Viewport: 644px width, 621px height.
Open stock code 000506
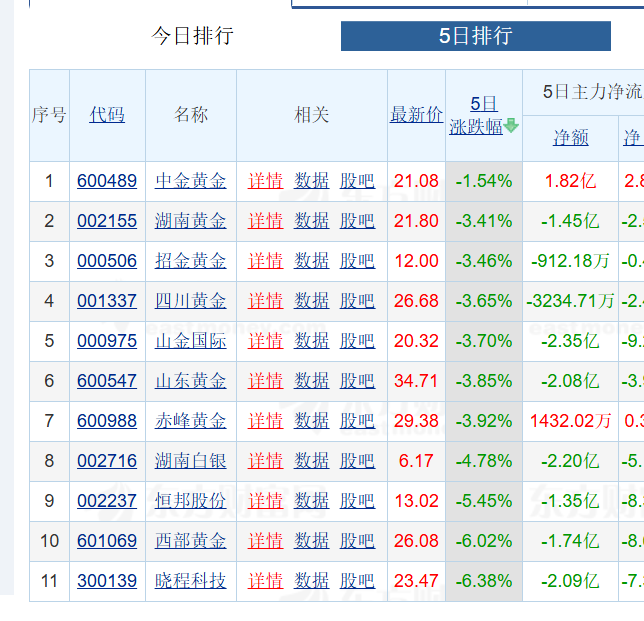pos(107,261)
